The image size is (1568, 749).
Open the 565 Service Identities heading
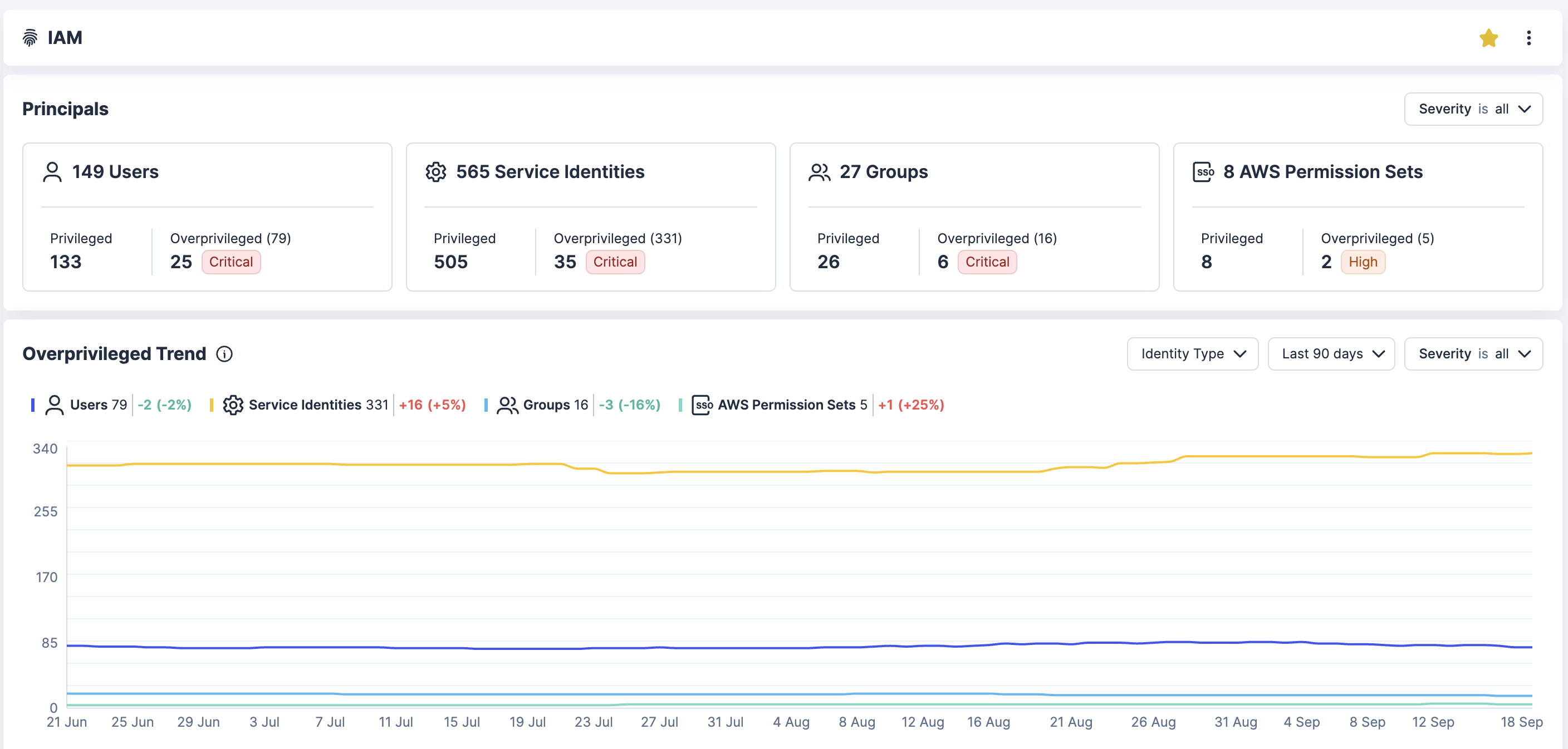pos(550,172)
